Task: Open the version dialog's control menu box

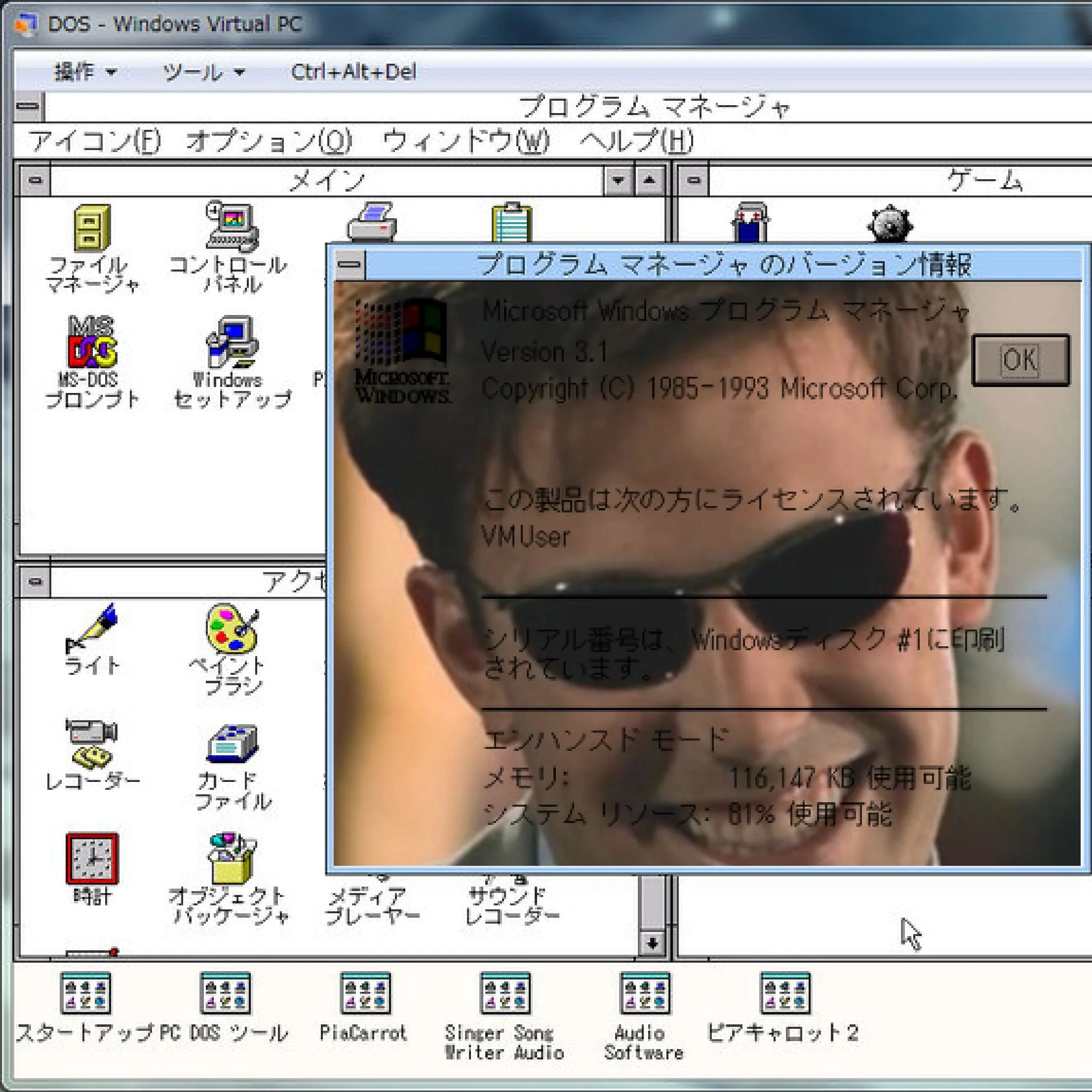Action: pos(350,264)
